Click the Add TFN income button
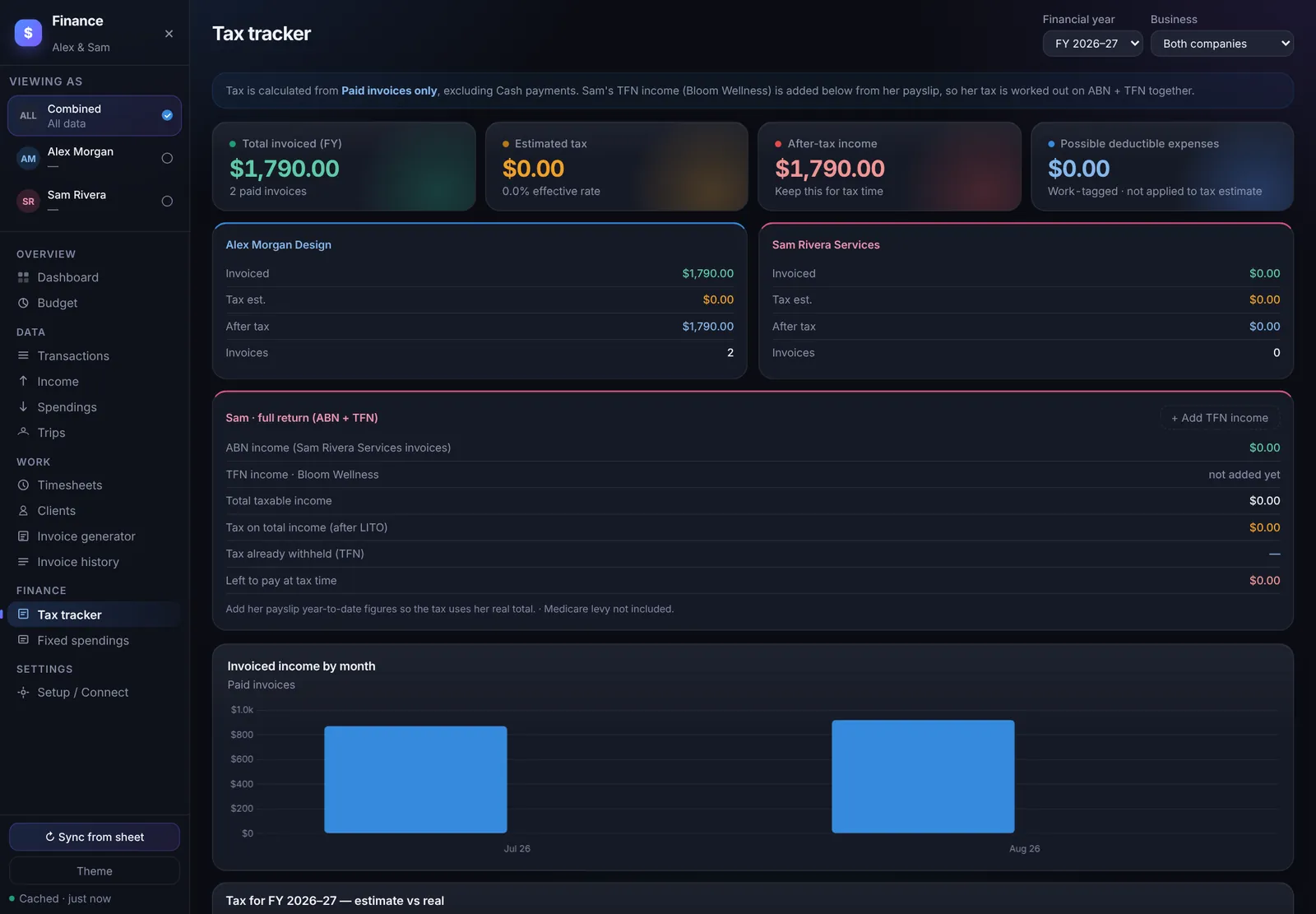 pos(1220,418)
